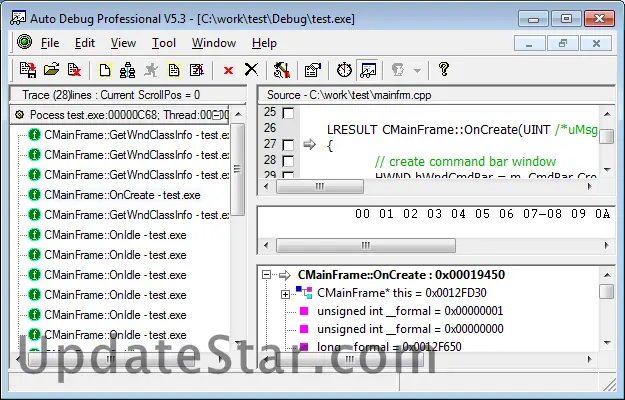The image size is (625, 400).
Task: Minimize the inner document window
Action: coord(530,43)
